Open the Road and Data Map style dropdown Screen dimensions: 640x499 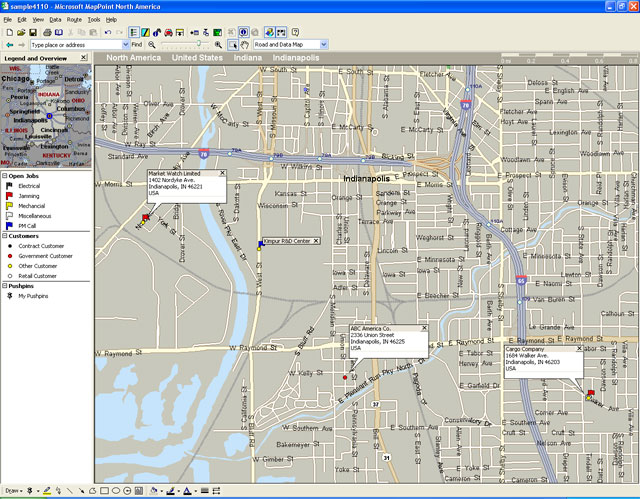324,44
